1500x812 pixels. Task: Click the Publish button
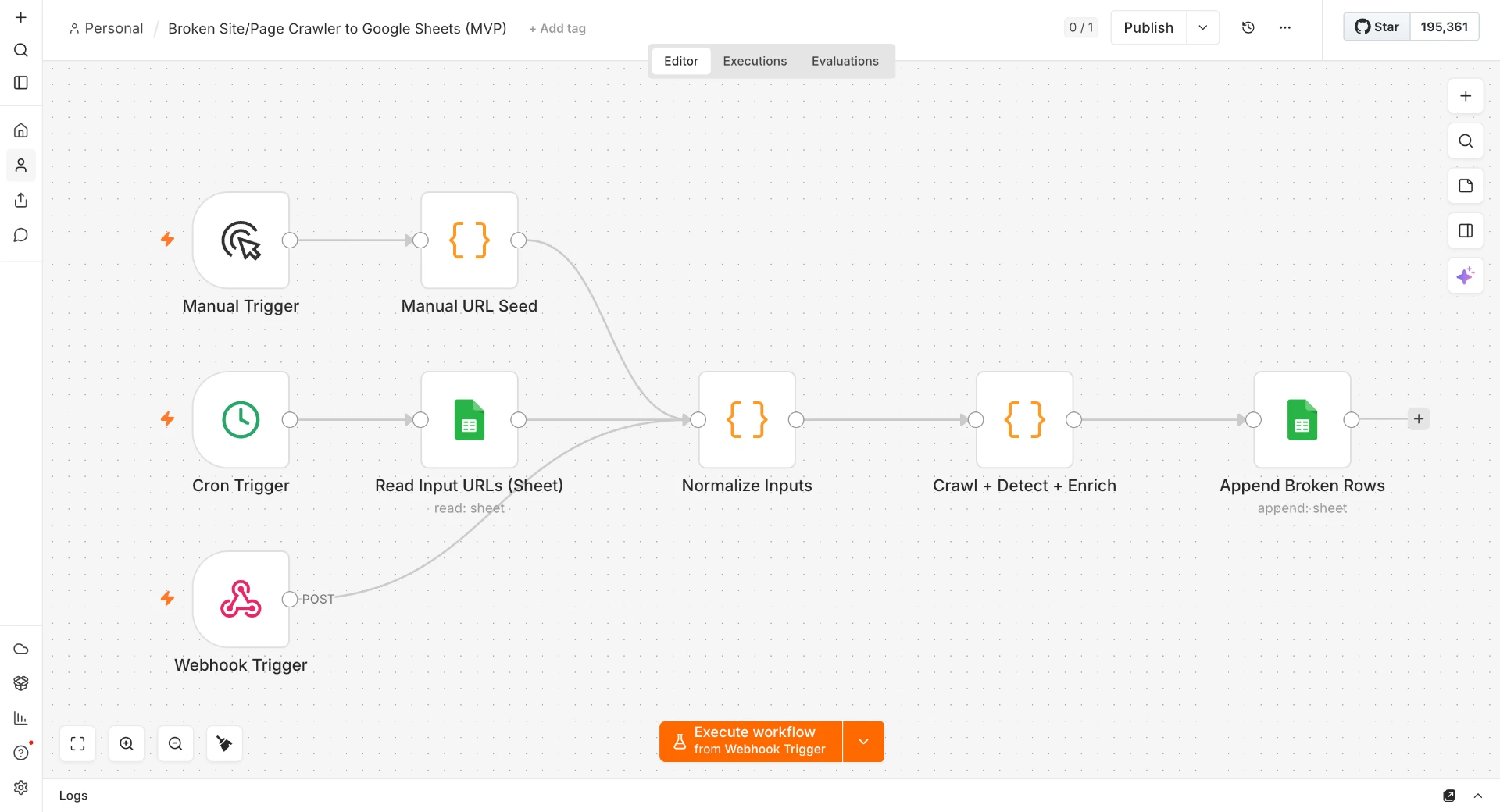click(1148, 27)
